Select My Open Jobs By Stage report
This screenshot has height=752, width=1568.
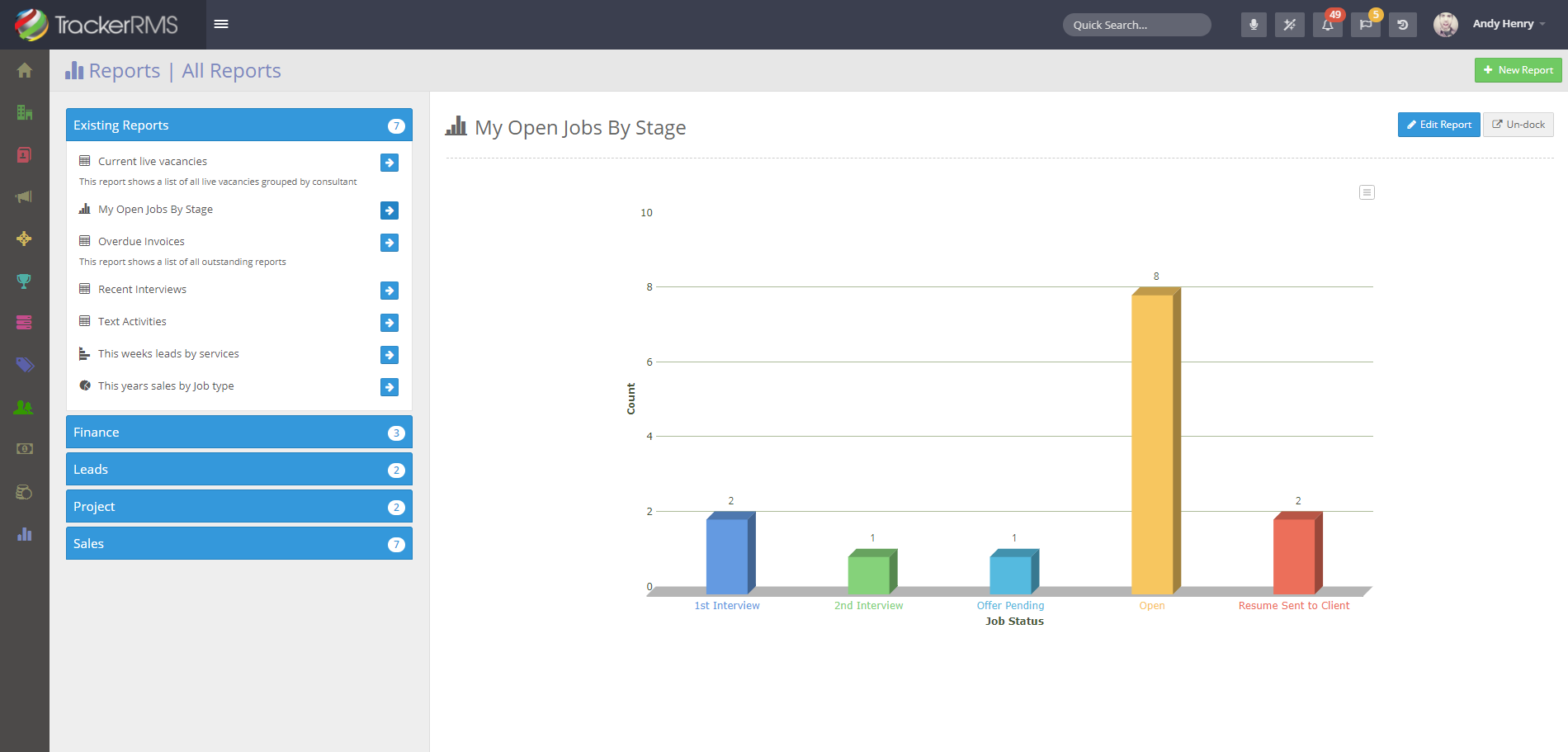tap(155, 210)
